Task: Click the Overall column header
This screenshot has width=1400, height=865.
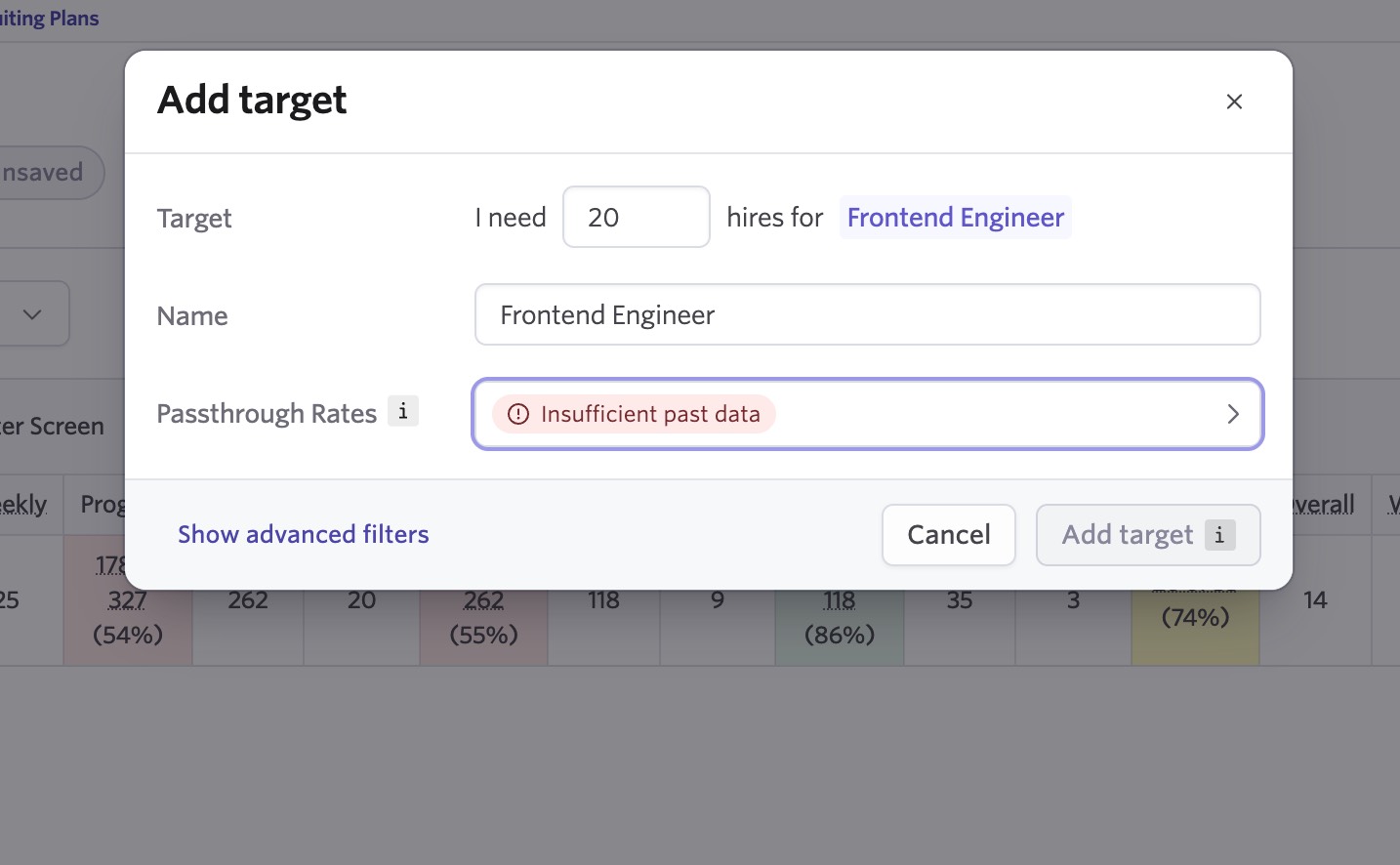Action: 1324,505
